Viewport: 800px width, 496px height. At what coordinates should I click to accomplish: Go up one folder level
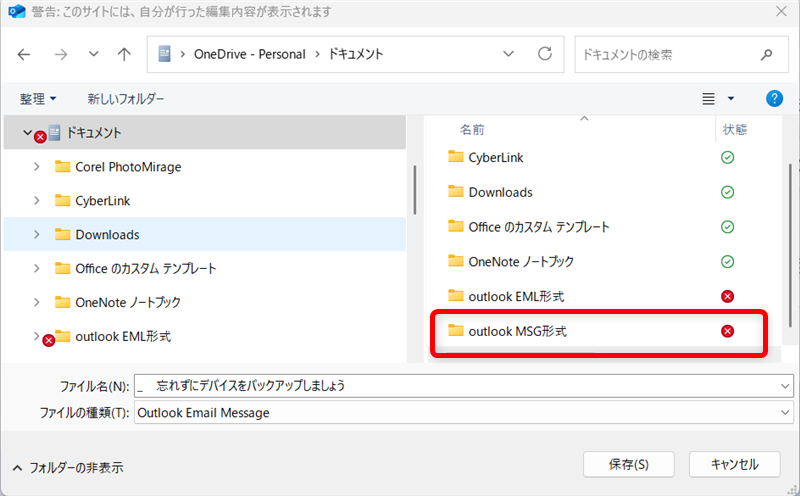[x=124, y=54]
